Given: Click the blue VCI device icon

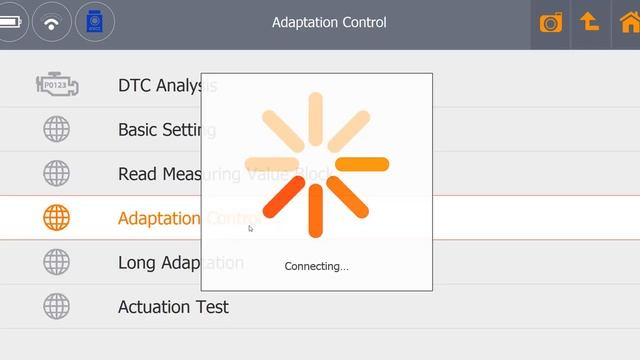Looking at the screenshot, I should pyautogui.click(x=95, y=22).
